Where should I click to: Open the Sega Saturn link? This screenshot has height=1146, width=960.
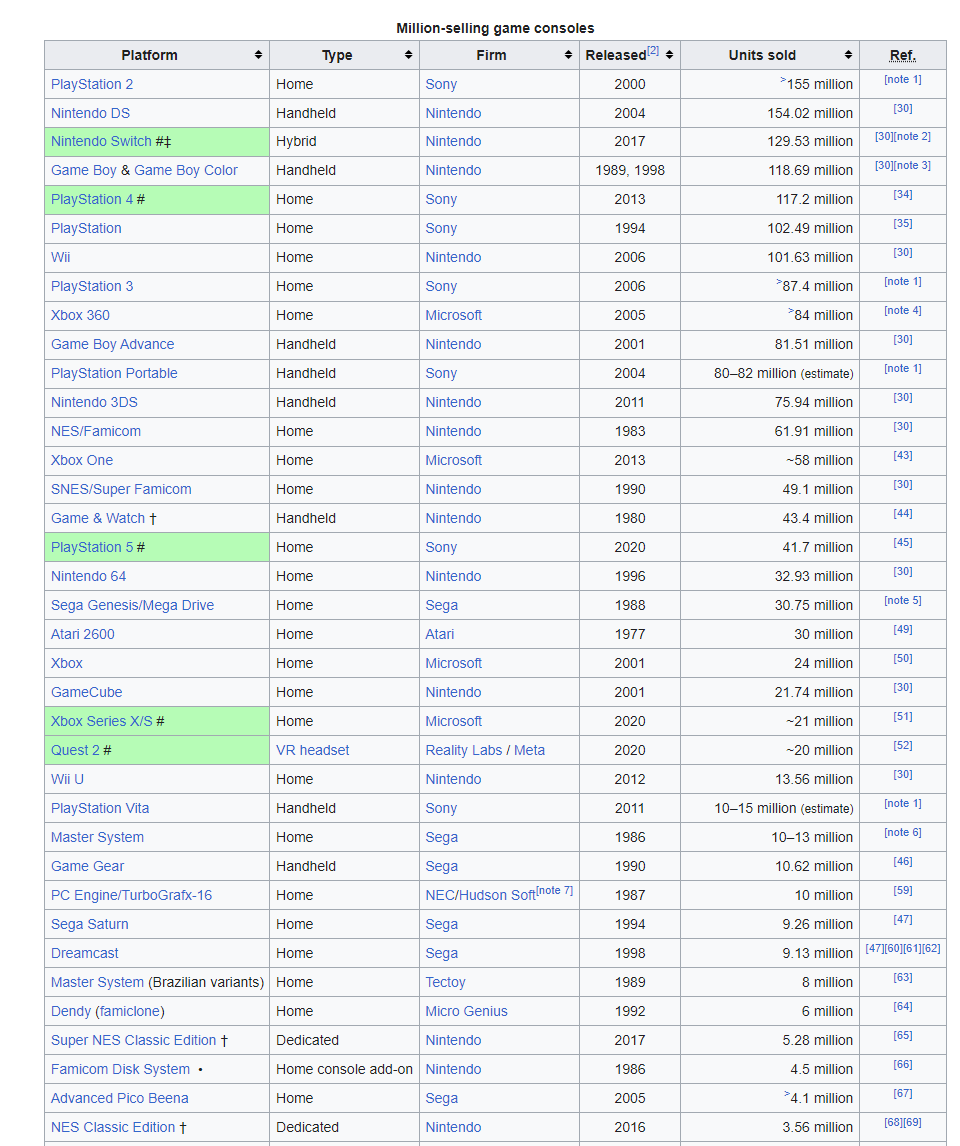tap(90, 924)
